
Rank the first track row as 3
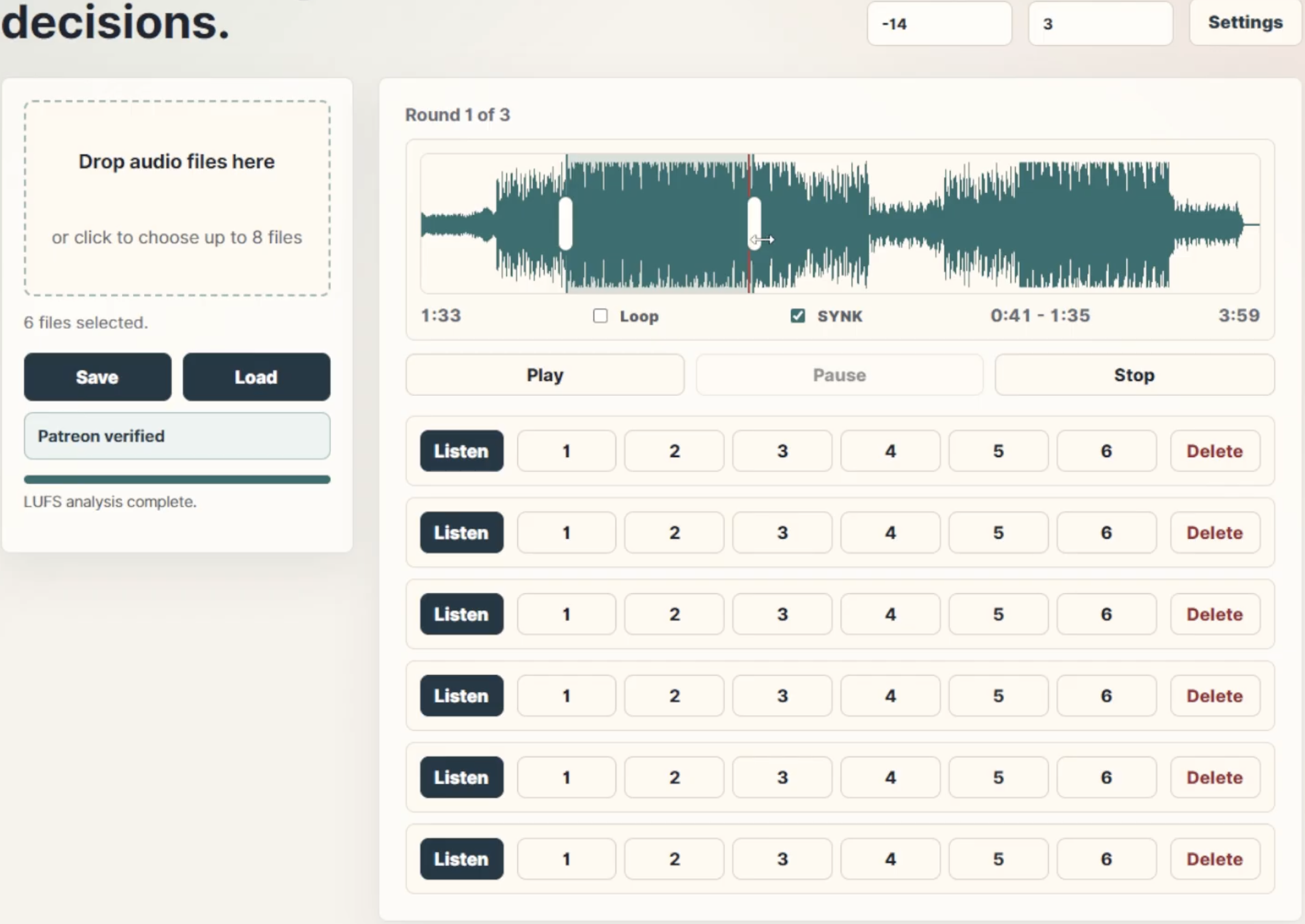[782, 451]
